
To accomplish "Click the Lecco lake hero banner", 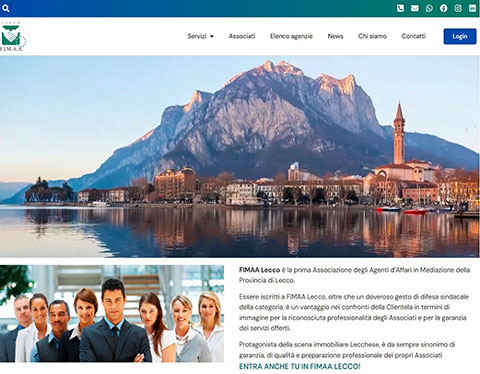I will (240, 156).
